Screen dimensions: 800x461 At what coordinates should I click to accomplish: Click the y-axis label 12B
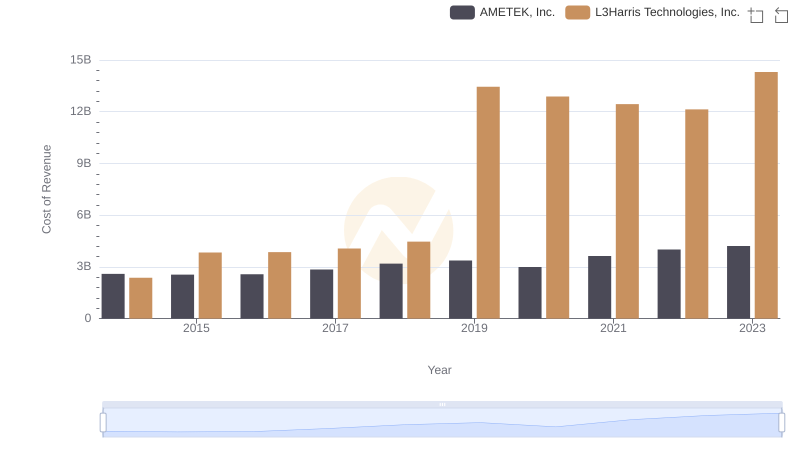pyautogui.click(x=81, y=111)
